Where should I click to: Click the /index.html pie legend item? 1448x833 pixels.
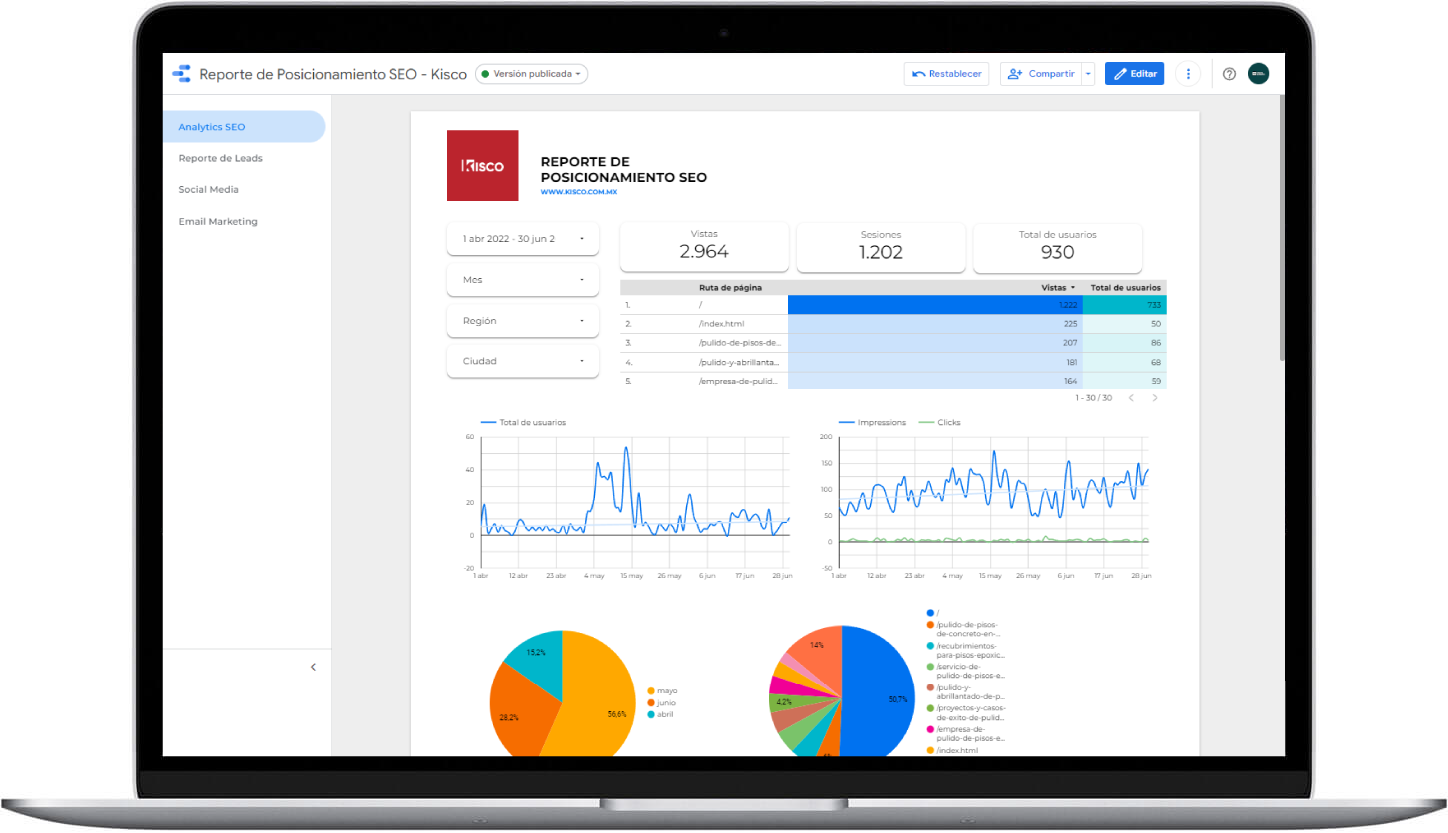point(952,750)
